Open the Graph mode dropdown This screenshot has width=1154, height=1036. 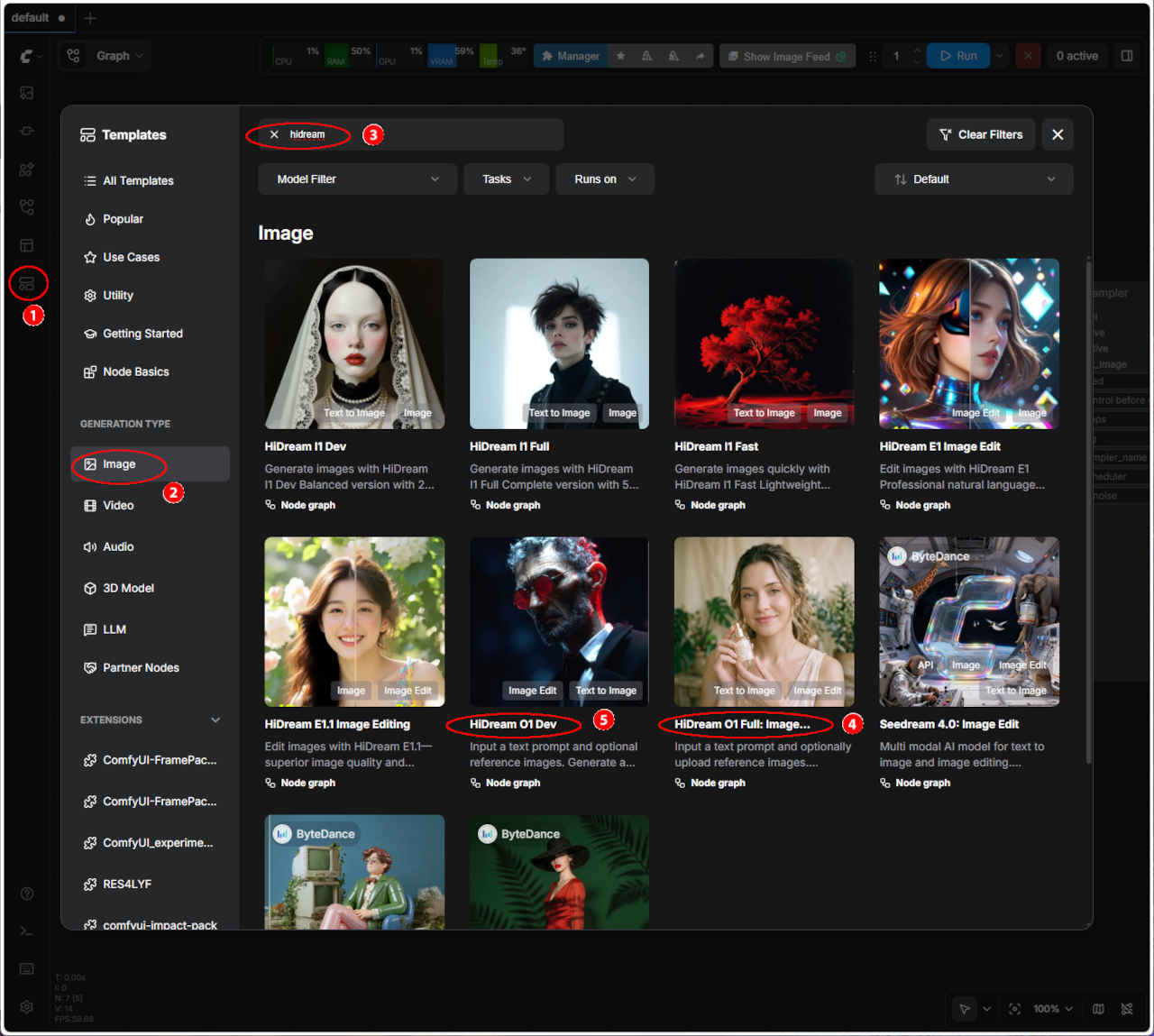[x=104, y=56]
